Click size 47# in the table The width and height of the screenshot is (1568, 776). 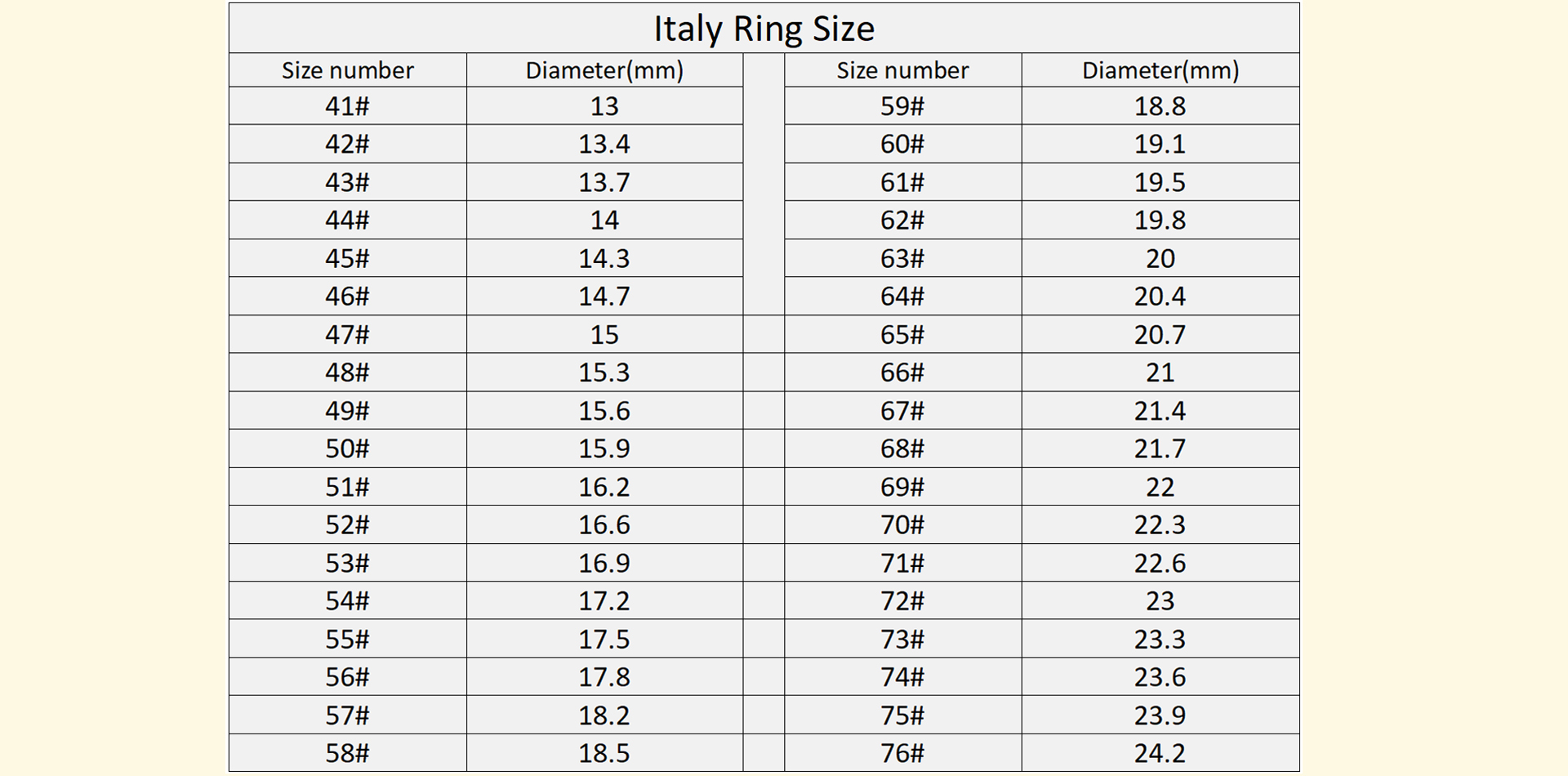pos(347,335)
